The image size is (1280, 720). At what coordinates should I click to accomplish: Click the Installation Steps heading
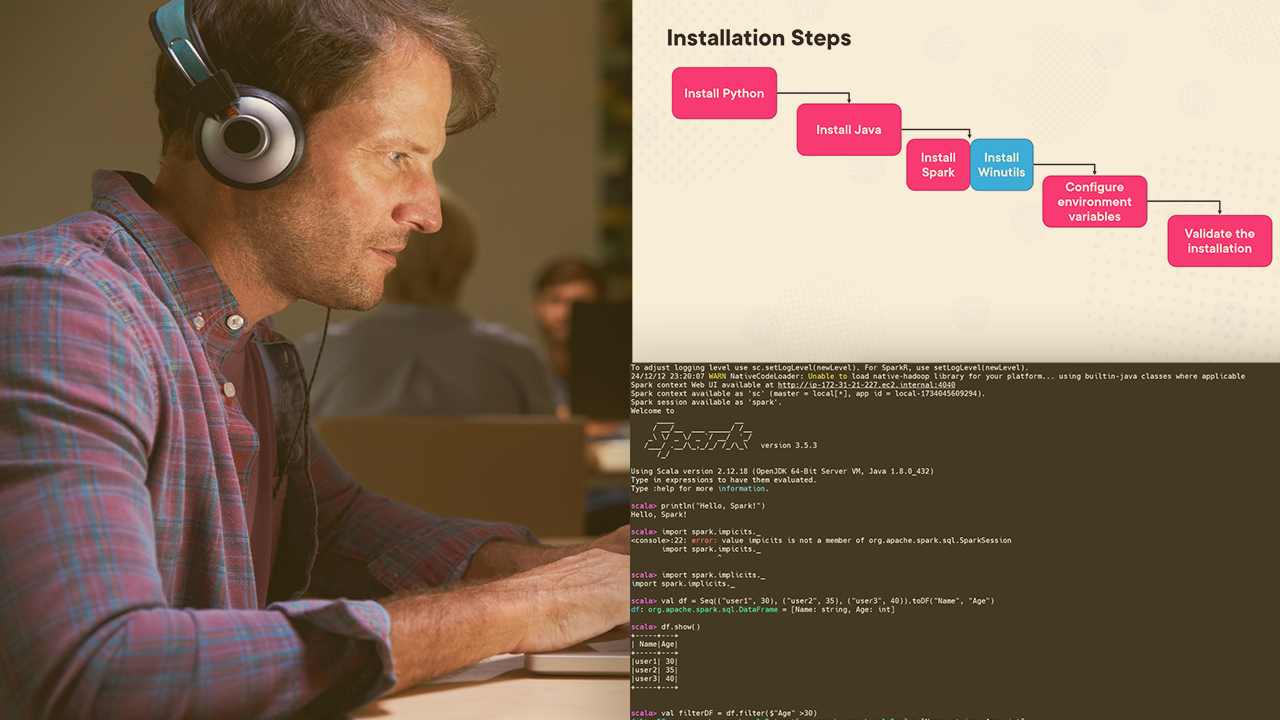(758, 39)
